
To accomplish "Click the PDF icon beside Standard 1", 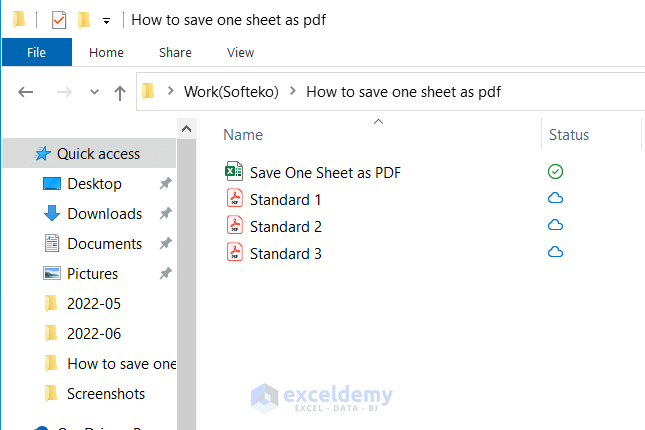I will click(x=234, y=199).
